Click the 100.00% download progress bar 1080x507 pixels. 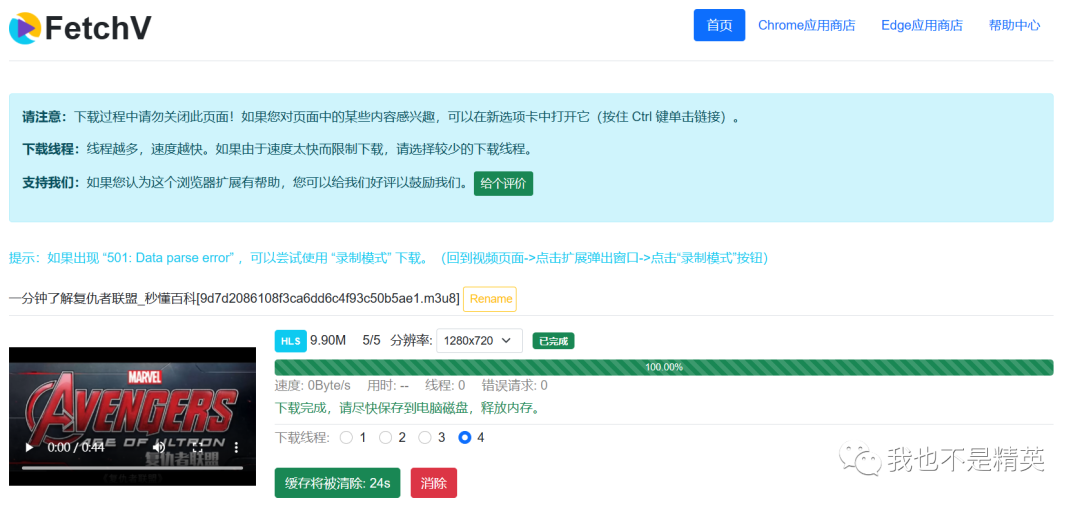(x=664, y=367)
